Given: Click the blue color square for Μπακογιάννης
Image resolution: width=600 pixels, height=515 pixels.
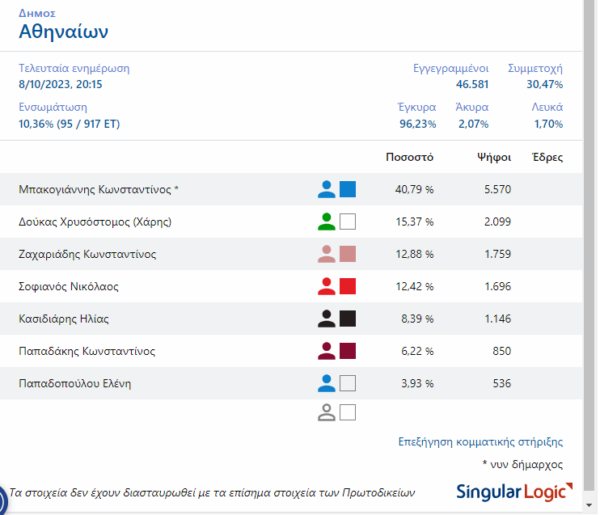Looking at the screenshot, I should (x=348, y=189).
